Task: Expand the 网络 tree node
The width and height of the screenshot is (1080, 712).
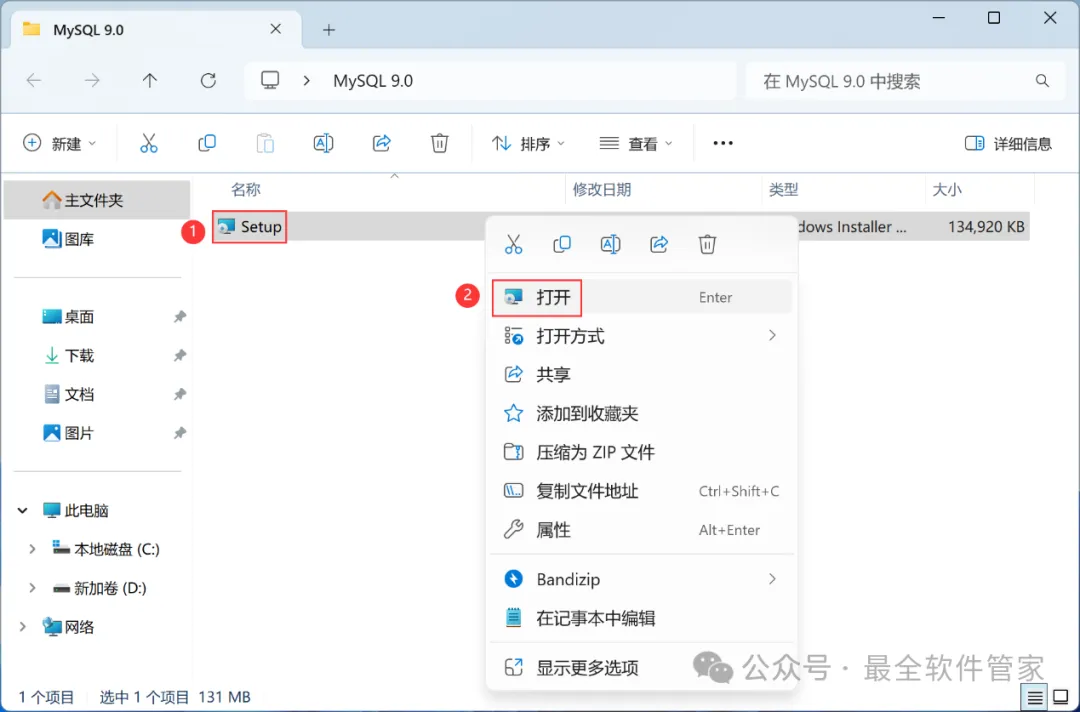Action: tap(23, 627)
